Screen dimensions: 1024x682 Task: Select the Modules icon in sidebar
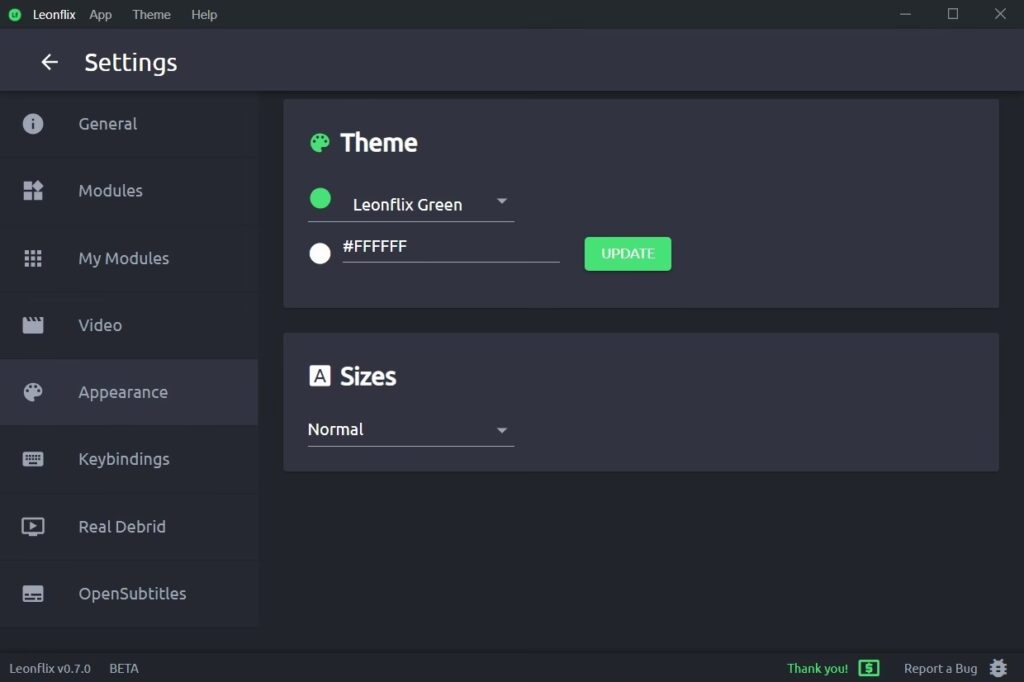click(33, 191)
